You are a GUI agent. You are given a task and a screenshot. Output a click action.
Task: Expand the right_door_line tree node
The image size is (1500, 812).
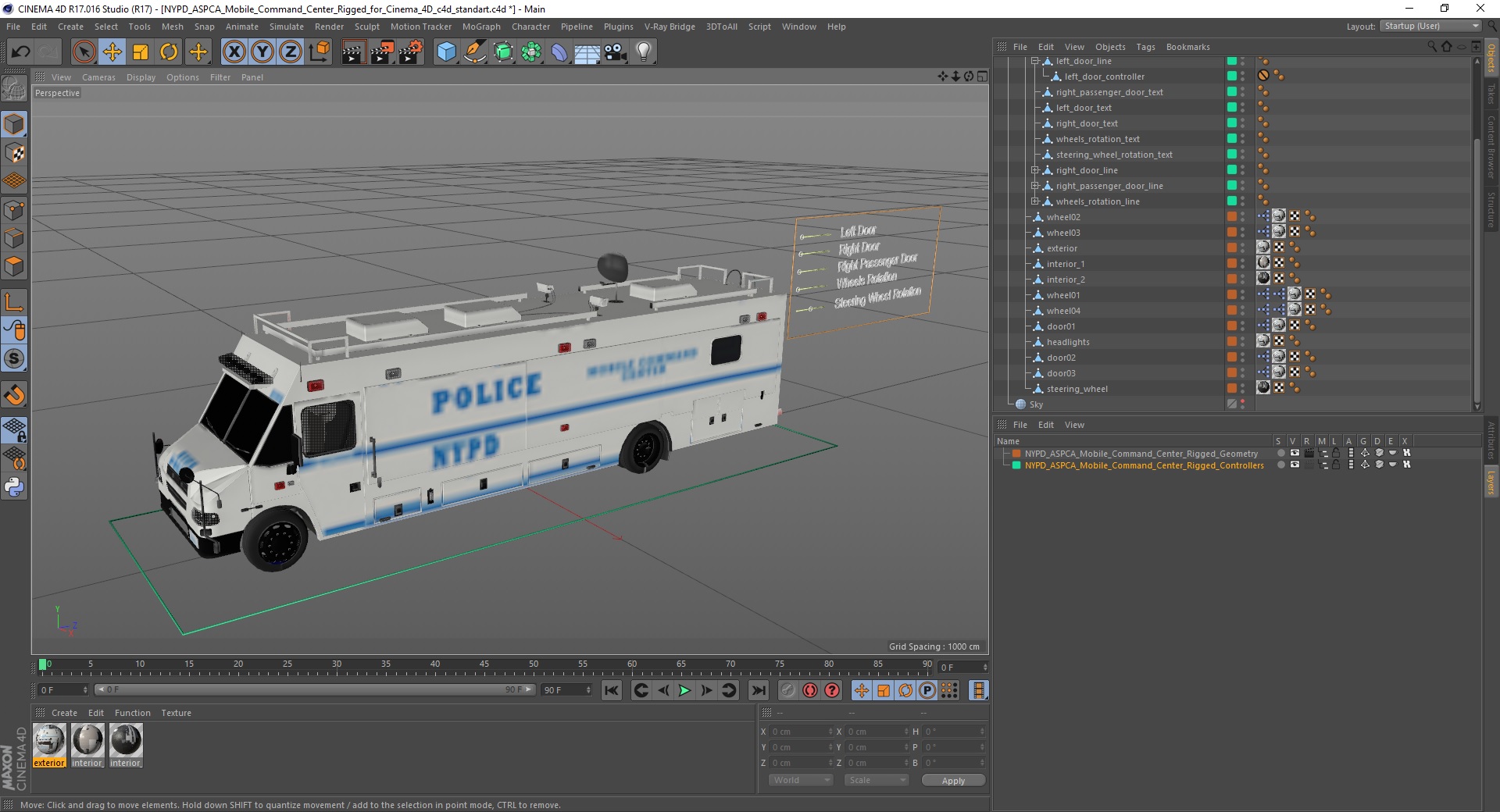tap(1034, 170)
